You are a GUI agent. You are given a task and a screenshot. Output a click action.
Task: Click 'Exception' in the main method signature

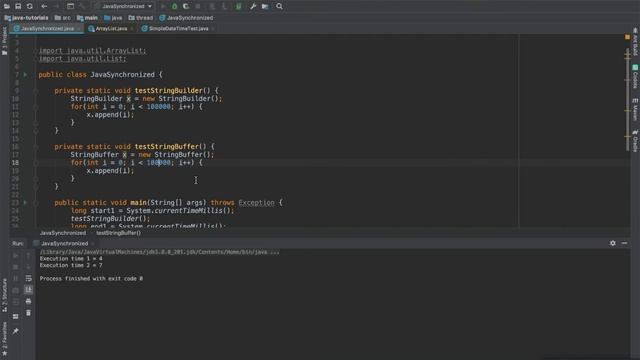256,202
